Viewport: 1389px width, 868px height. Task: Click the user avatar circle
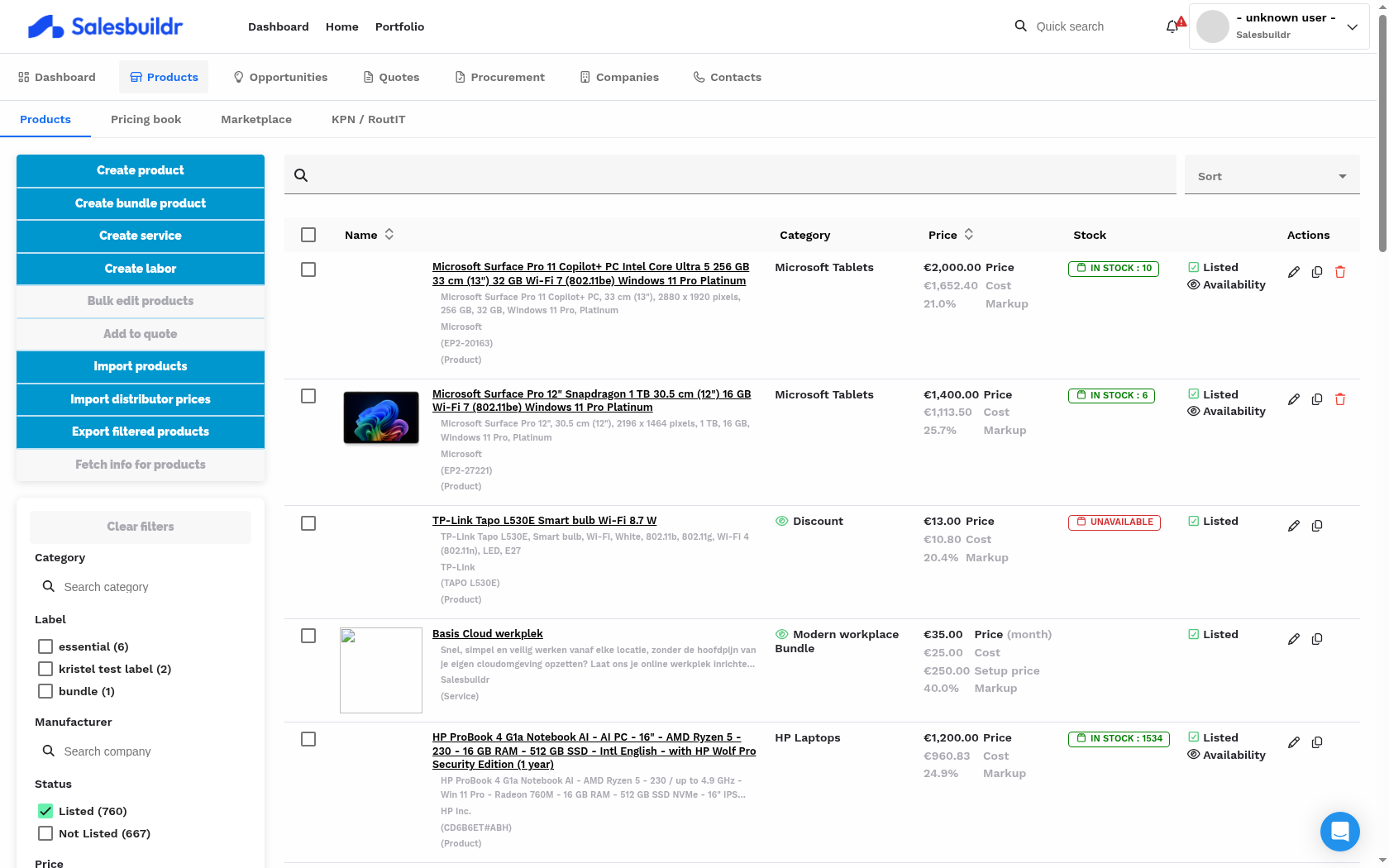(x=1213, y=26)
